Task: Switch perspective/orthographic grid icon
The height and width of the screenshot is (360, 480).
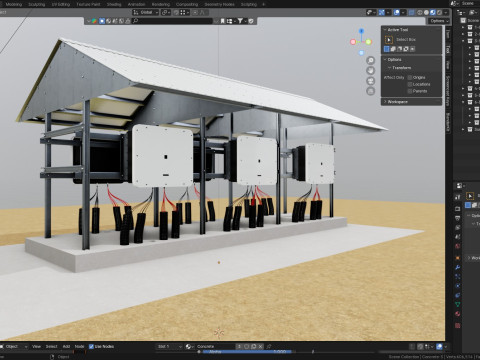Action: pos(371,91)
